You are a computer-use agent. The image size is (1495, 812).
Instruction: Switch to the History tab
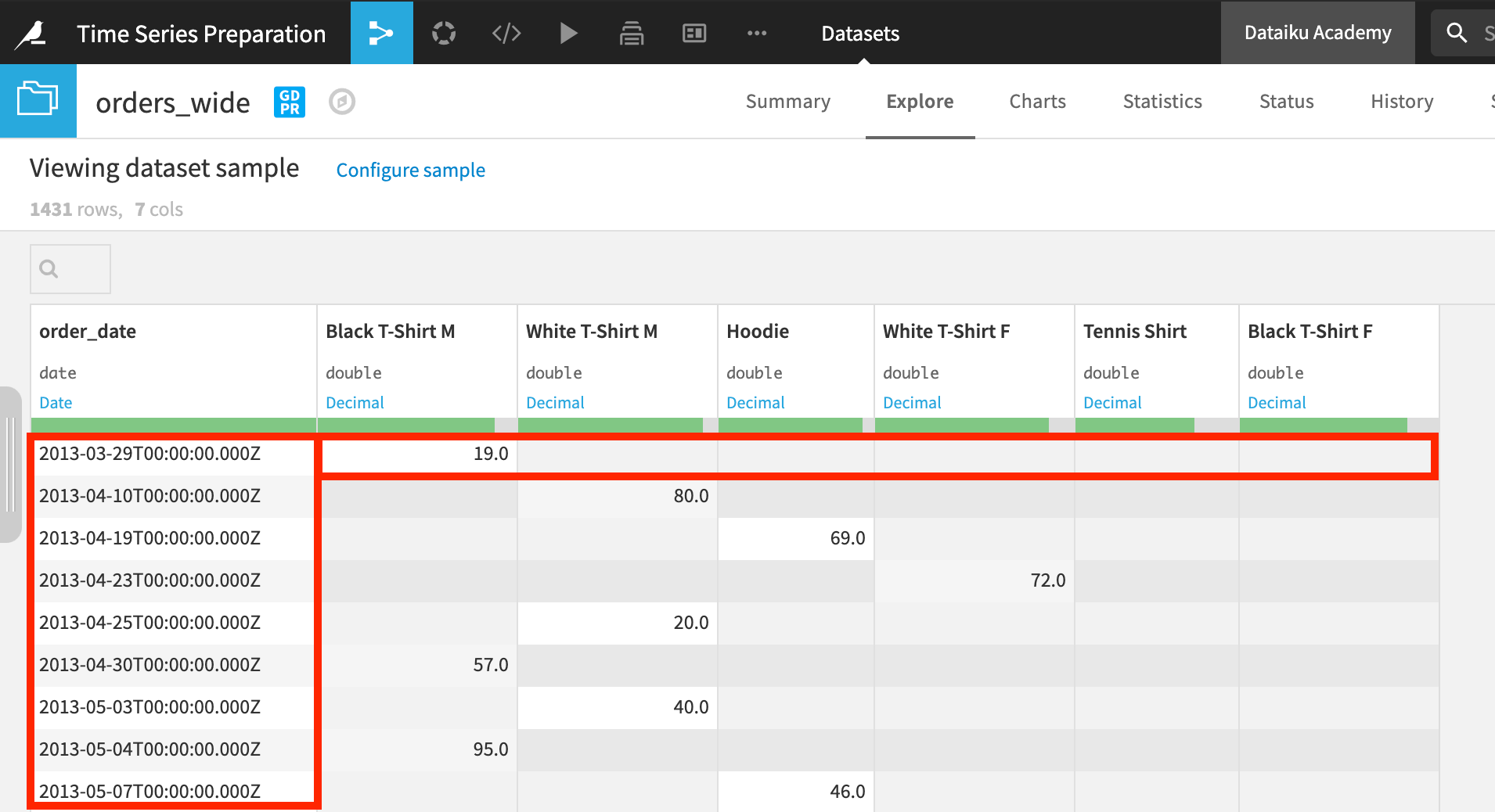point(1402,102)
